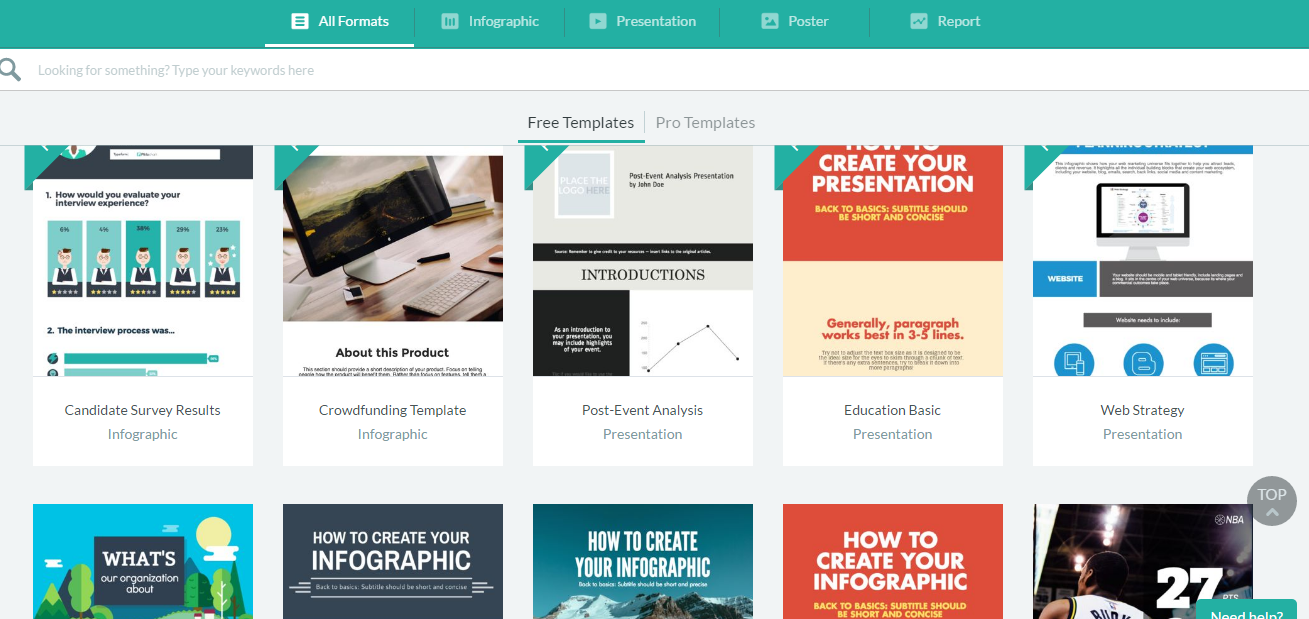Image resolution: width=1309 pixels, height=619 pixels.
Task: Select the dark gray infographic how-to thumbnail
Action: click(x=393, y=561)
